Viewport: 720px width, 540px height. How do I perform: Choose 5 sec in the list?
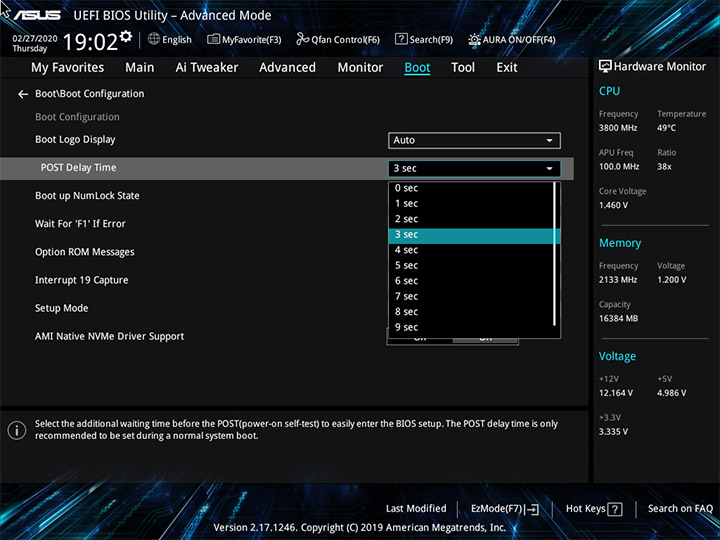(x=472, y=265)
